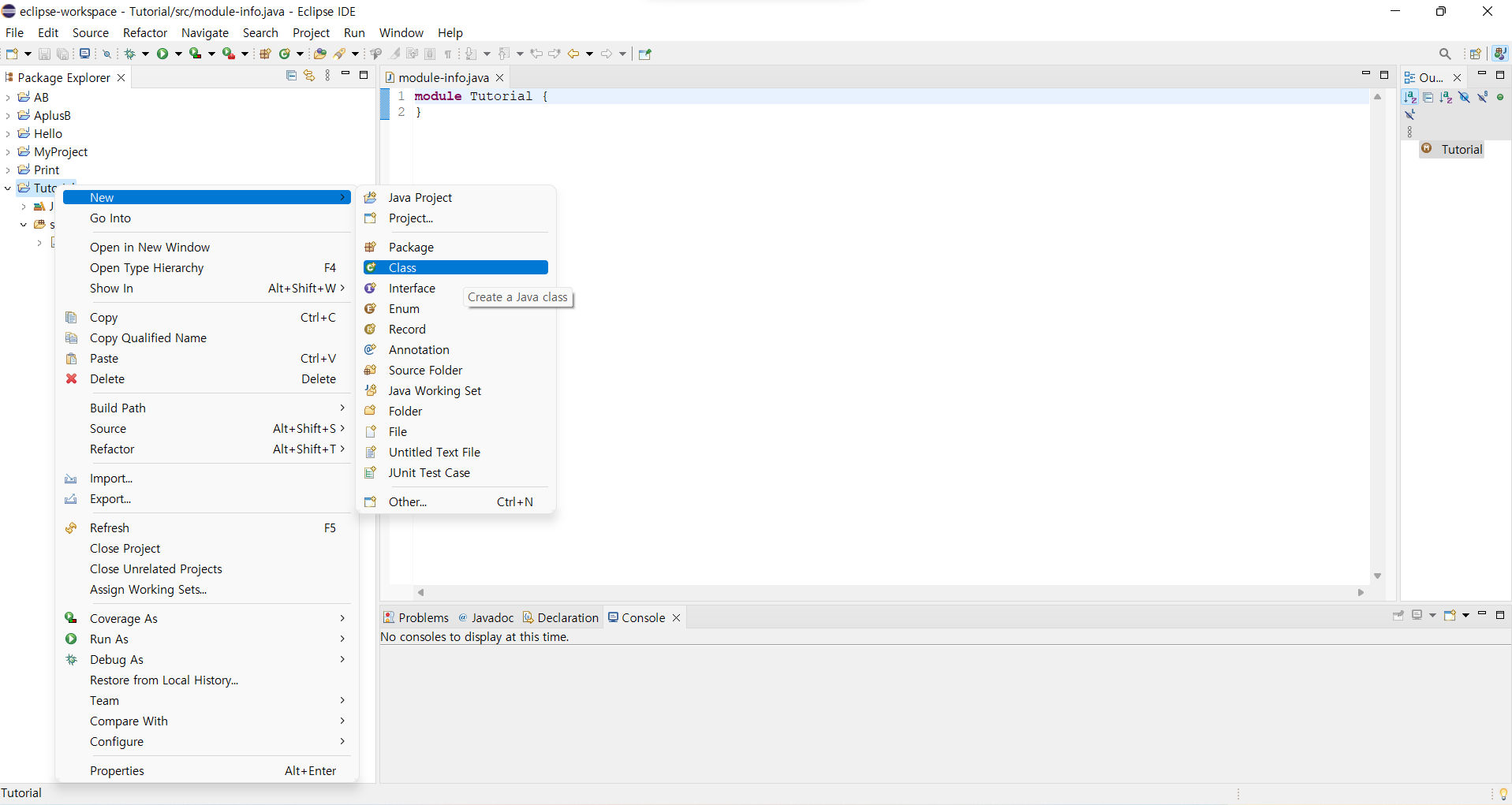The height and width of the screenshot is (805, 1512).
Task: Click the flashlight Search toolbar icon
Action: coord(340,54)
